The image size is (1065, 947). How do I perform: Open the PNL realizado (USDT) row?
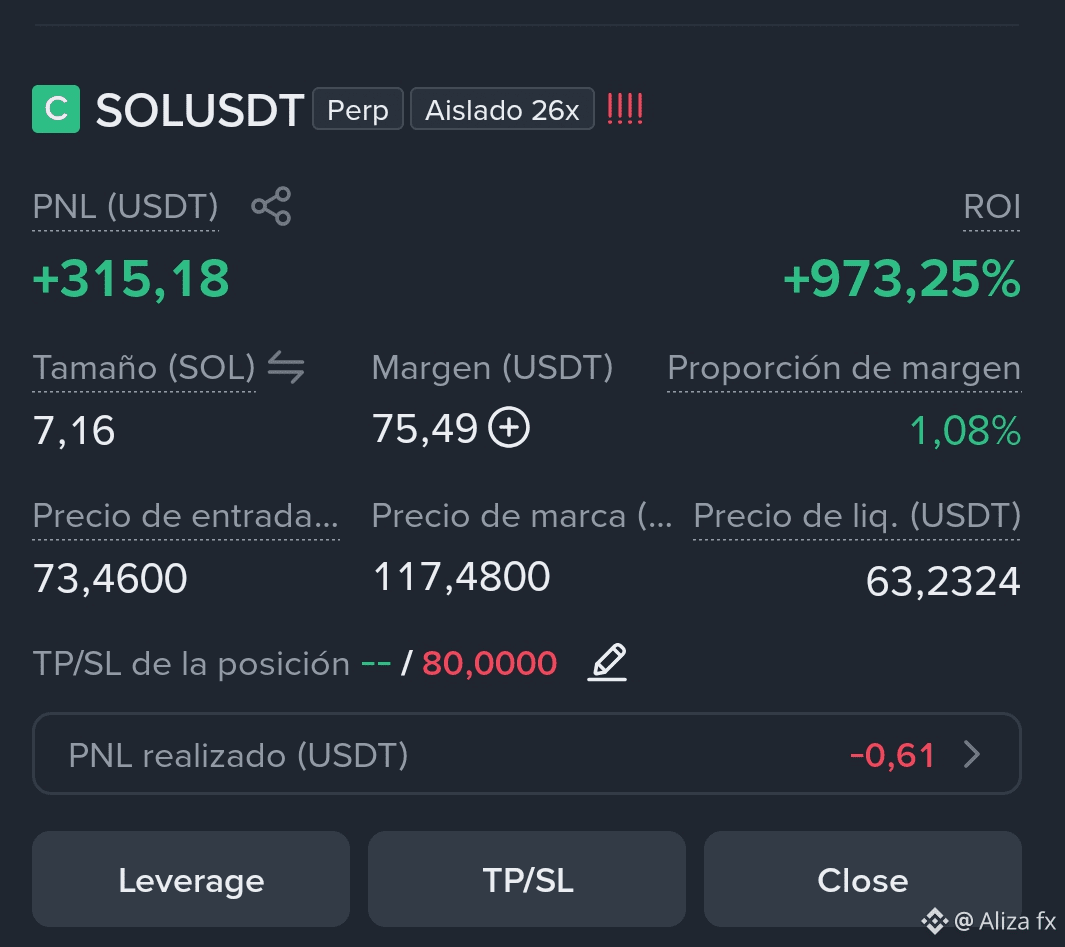coord(526,753)
